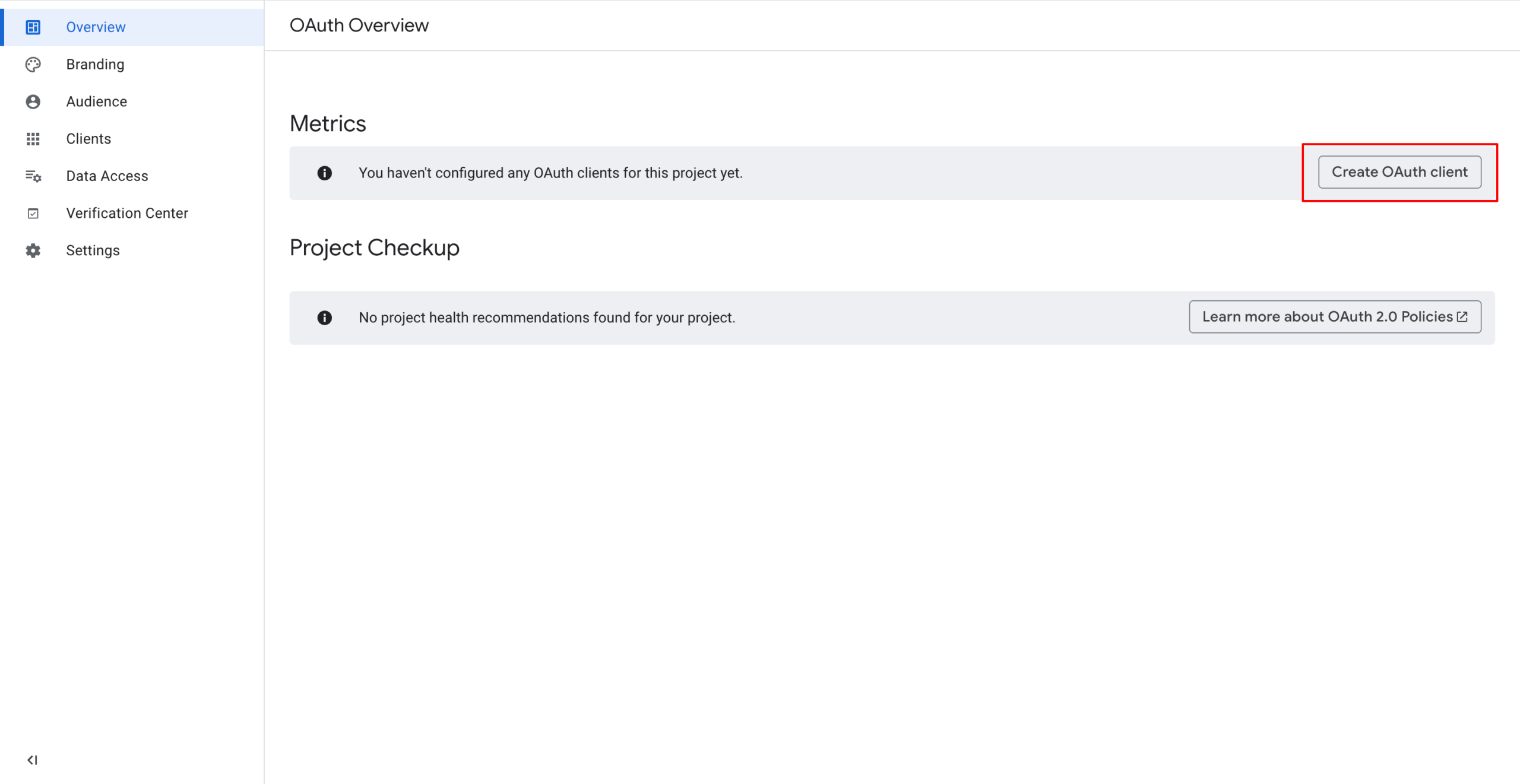Click the Audience person icon
The width and height of the screenshot is (1520, 784).
pos(33,101)
